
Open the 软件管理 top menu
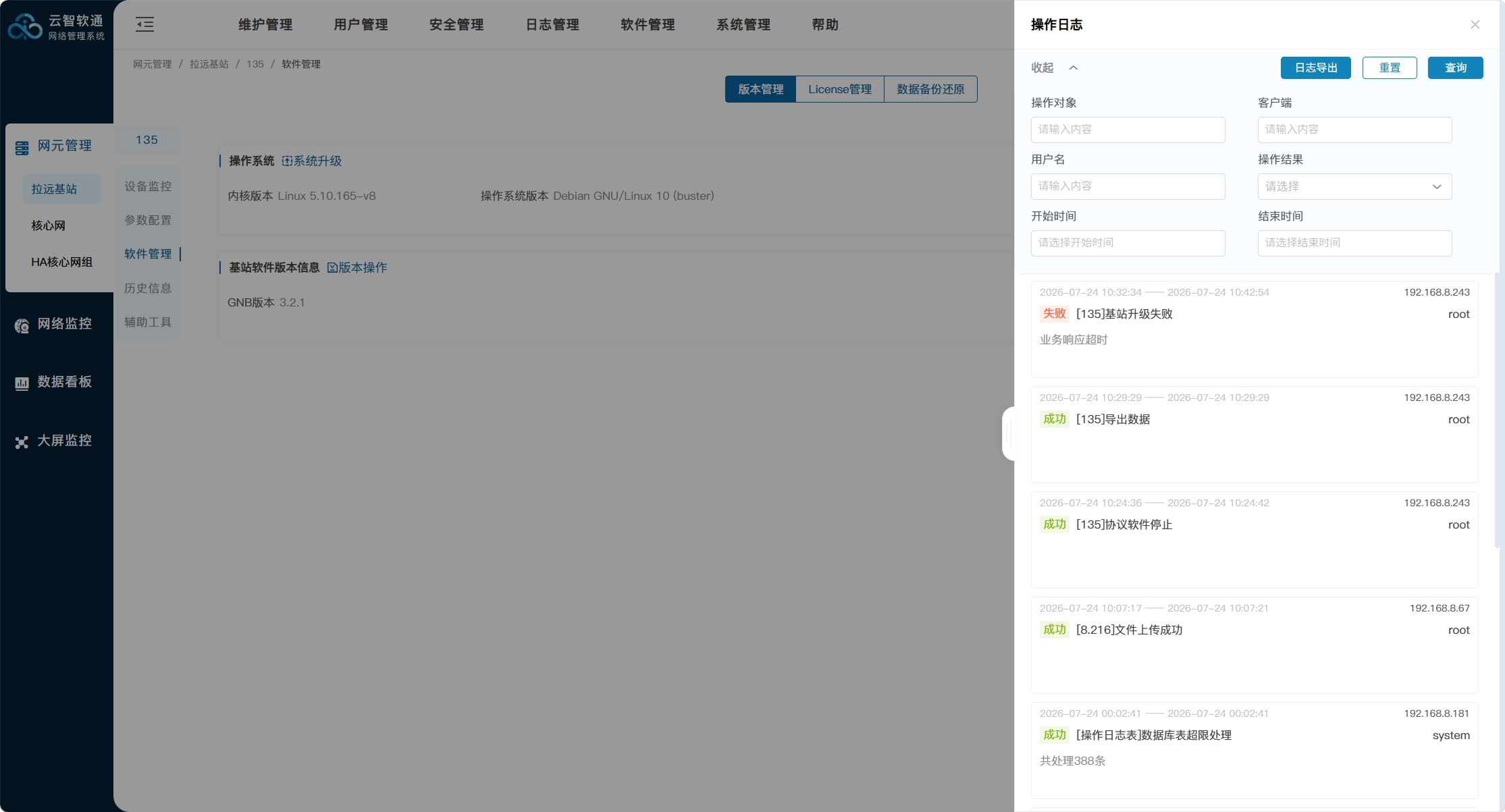tap(648, 25)
